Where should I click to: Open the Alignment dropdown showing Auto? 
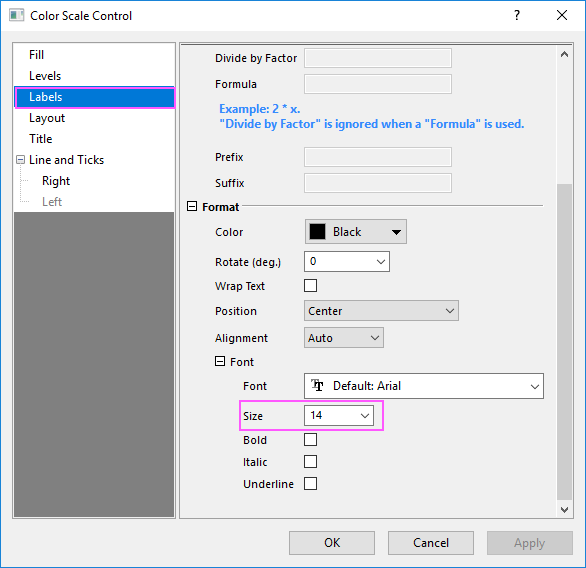coord(344,338)
